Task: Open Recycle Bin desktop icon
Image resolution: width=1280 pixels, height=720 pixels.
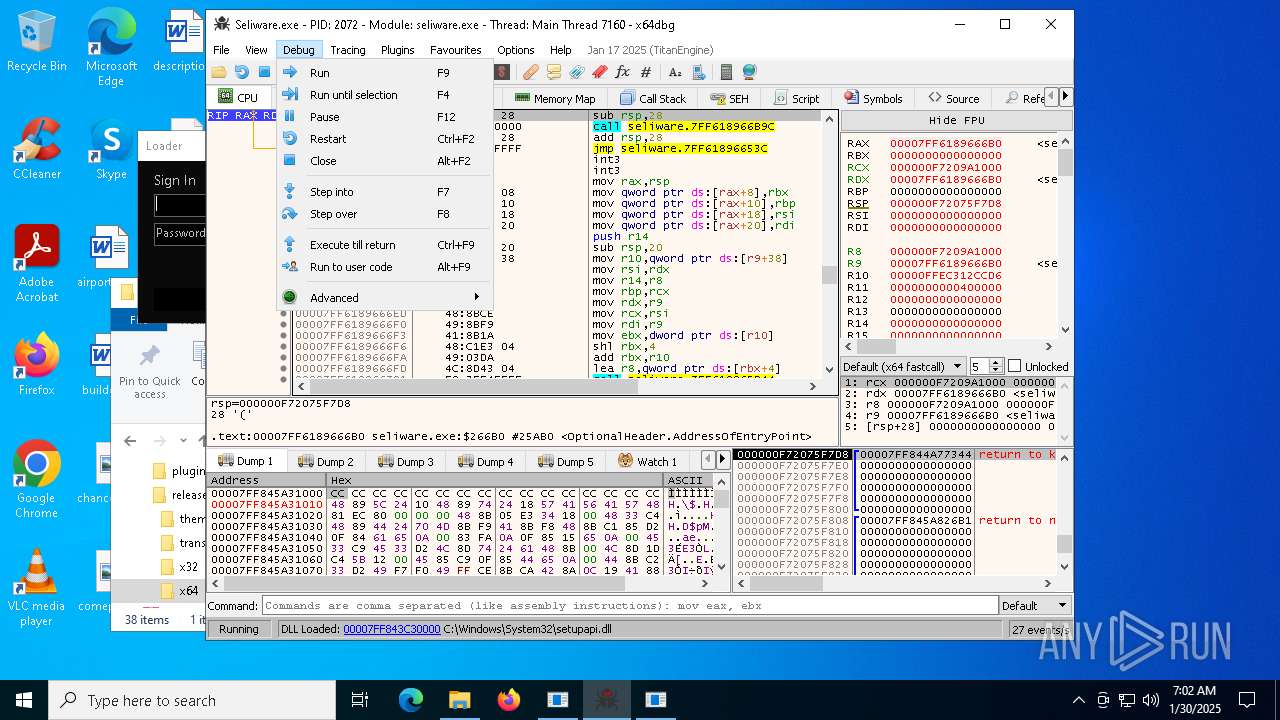Action: click(37, 42)
